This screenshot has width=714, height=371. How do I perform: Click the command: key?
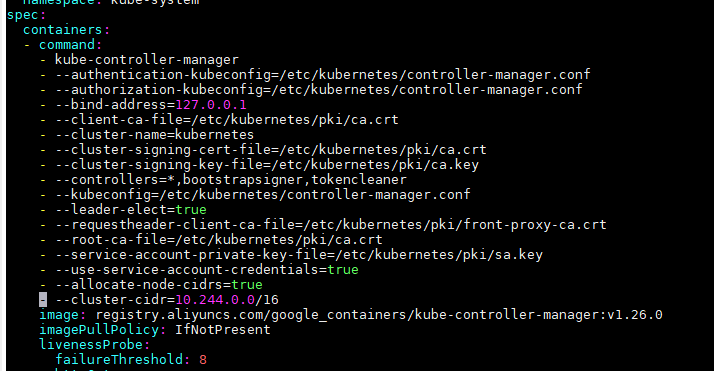point(70,45)
